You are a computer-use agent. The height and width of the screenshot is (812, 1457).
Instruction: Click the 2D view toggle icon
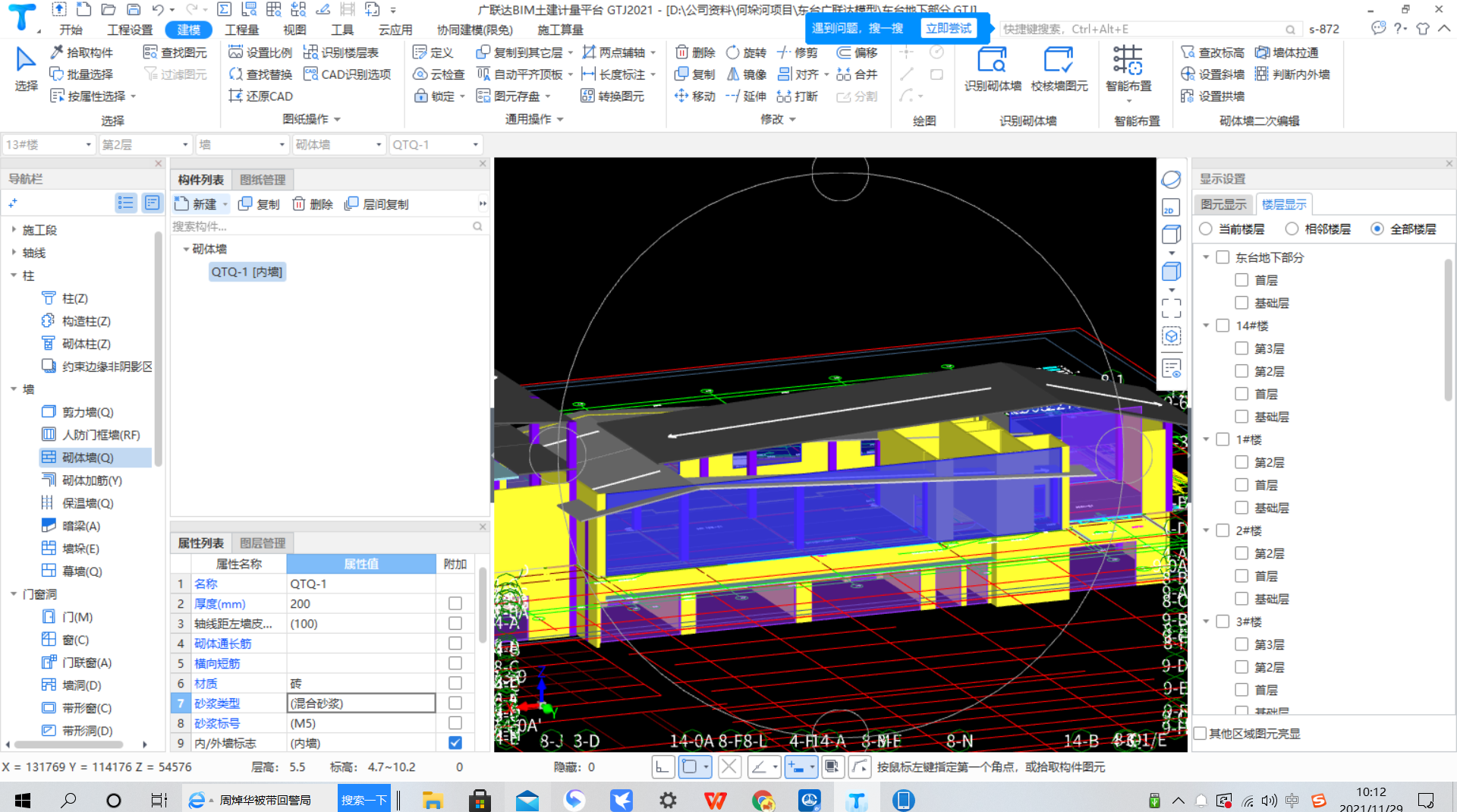tap(1171, 208)
